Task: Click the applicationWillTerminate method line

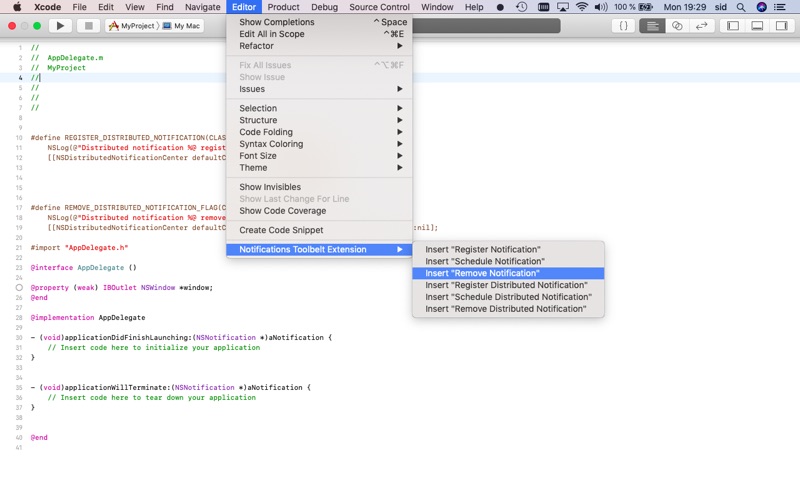Action: coord(170,388)
